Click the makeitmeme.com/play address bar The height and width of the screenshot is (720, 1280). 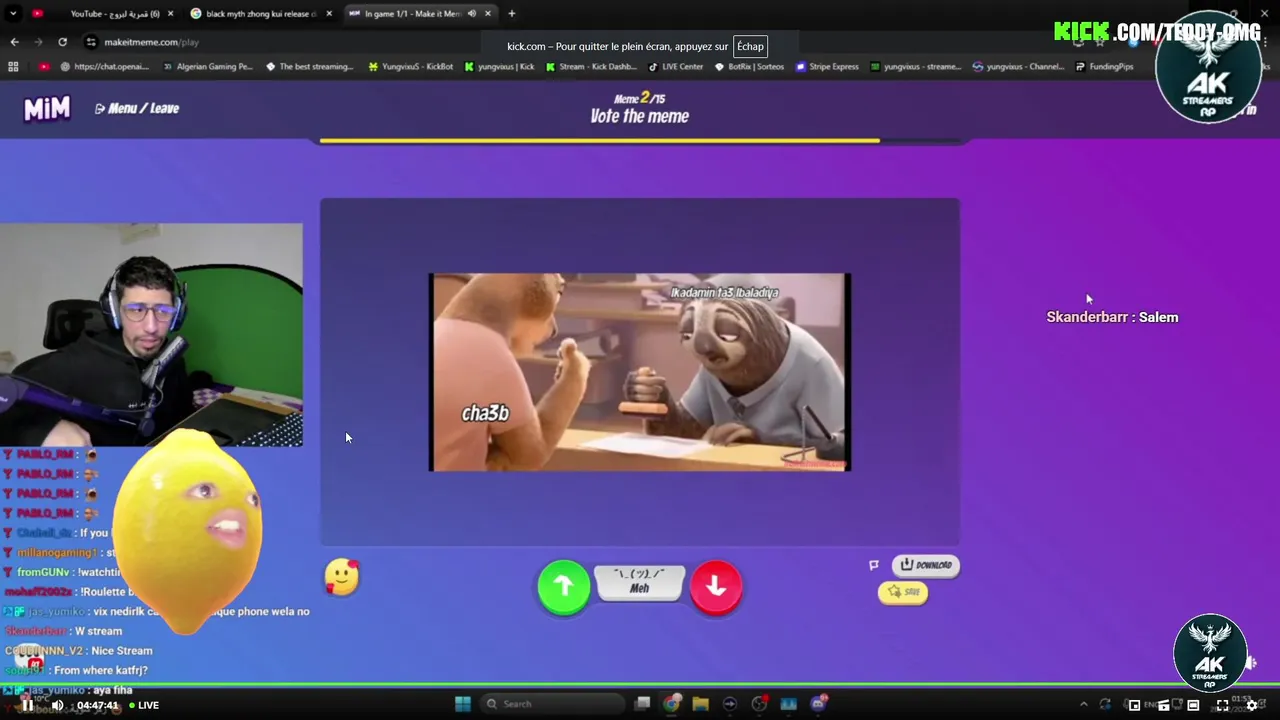(x=152, y=42)
